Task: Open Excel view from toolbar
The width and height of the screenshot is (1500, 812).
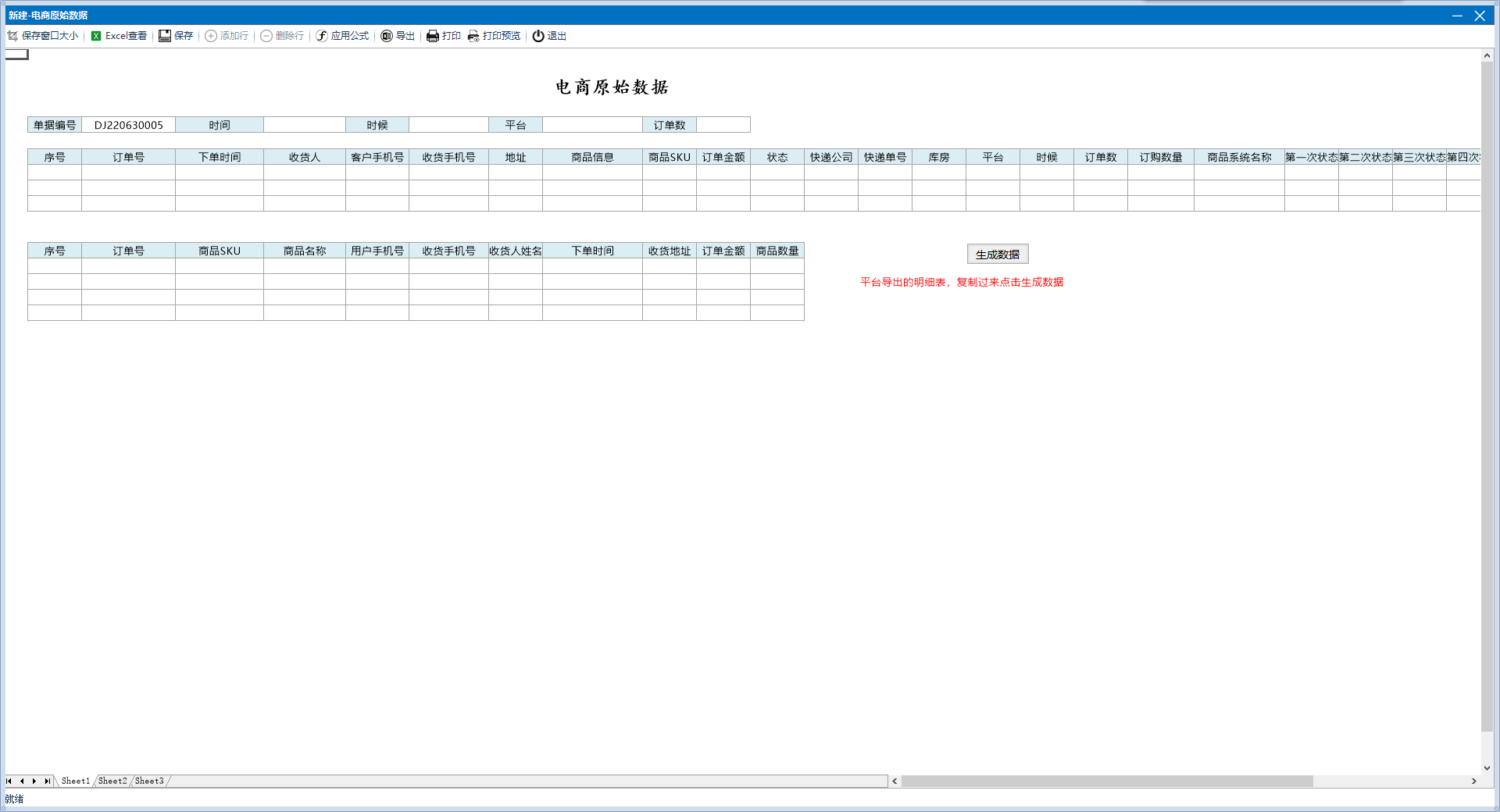Action: 96,36
